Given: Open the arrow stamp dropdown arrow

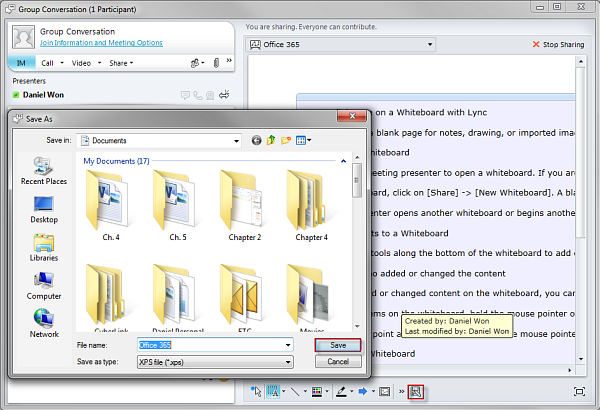Looking at the screenshot, I should pyautogui.click(x=373, y=391).
